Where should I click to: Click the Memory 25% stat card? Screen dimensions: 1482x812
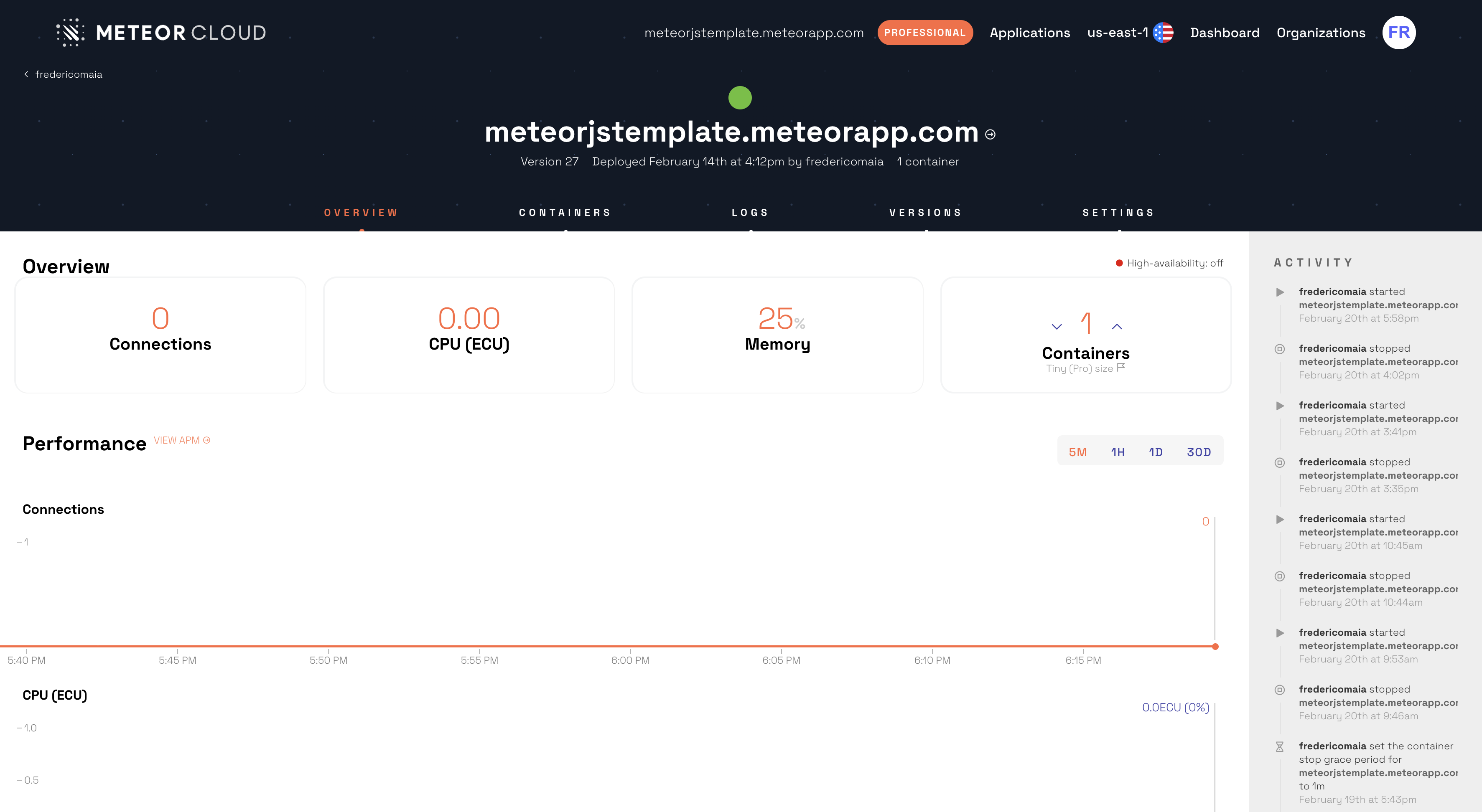[x=777, y=335]
